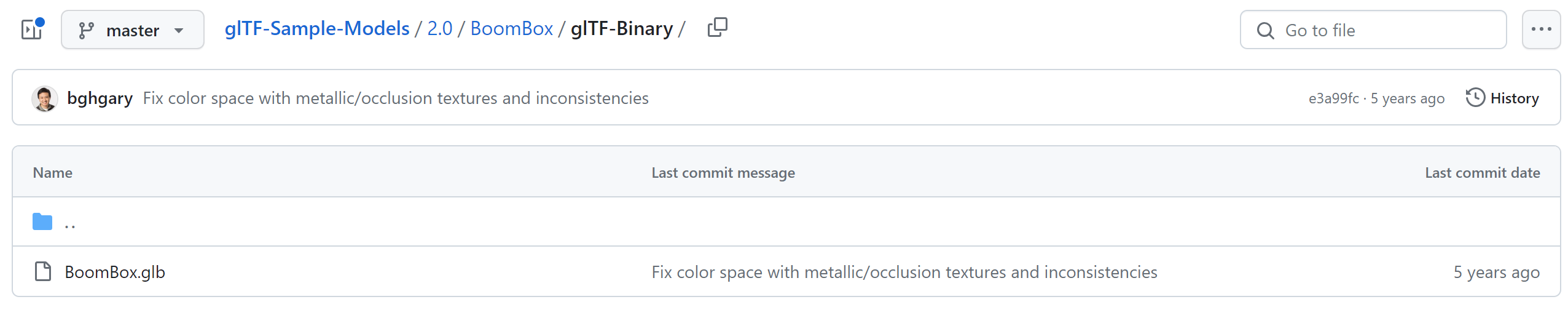Navigate to the 2.0 folder breadcrumb
This screenshot has width=1568, height=310.
pyautogui.click(x=440, y=29)
